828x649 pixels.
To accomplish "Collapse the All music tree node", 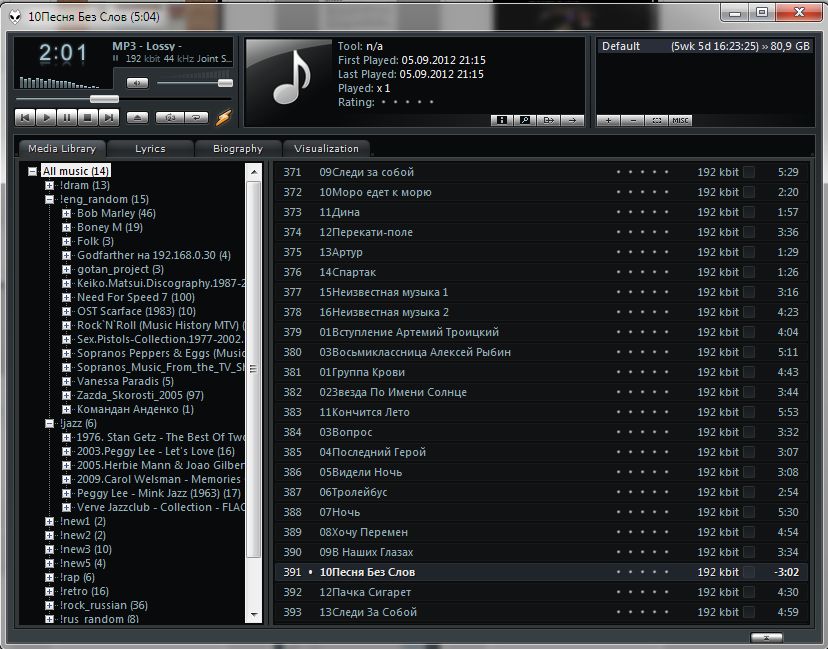I will 33,172.
